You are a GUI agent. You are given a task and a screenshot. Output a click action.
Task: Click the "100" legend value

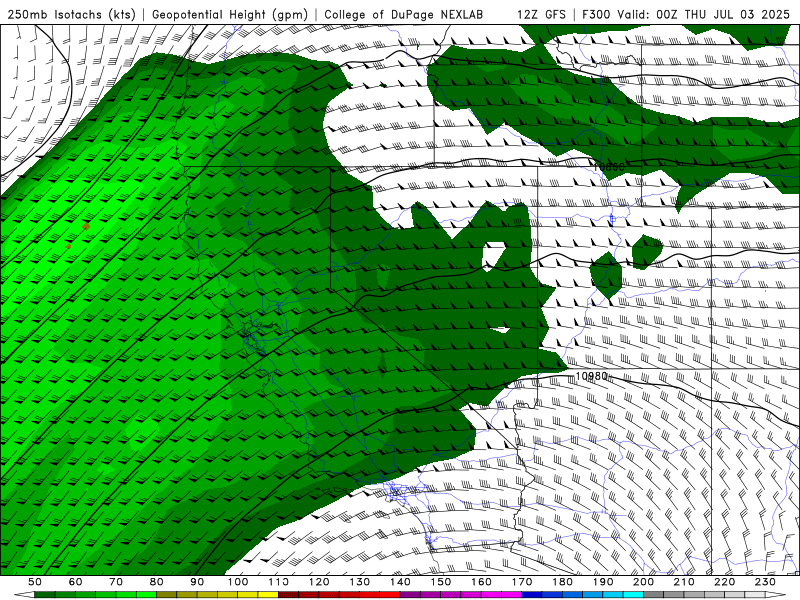coord(238,582)
